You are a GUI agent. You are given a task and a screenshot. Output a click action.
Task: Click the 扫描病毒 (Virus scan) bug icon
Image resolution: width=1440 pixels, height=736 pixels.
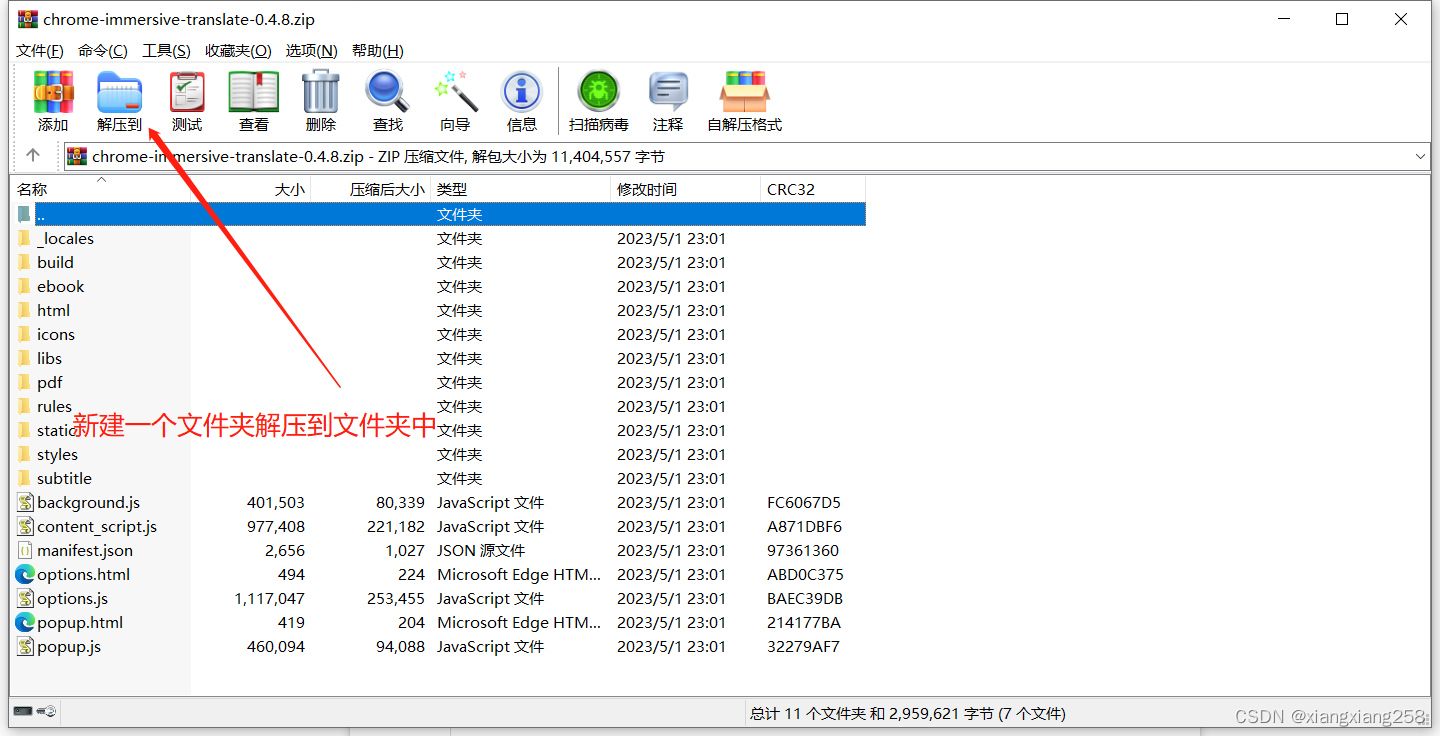tap(598, 92)
